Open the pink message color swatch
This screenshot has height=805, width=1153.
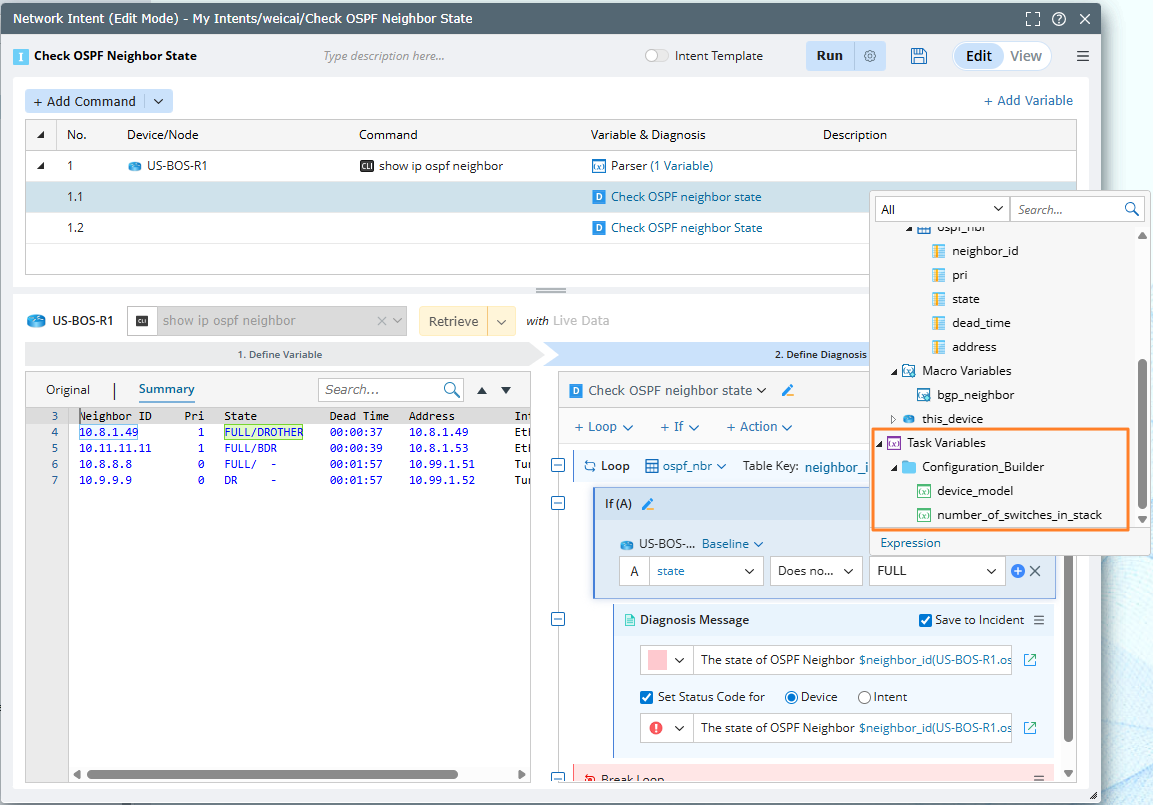pos(658,660)
